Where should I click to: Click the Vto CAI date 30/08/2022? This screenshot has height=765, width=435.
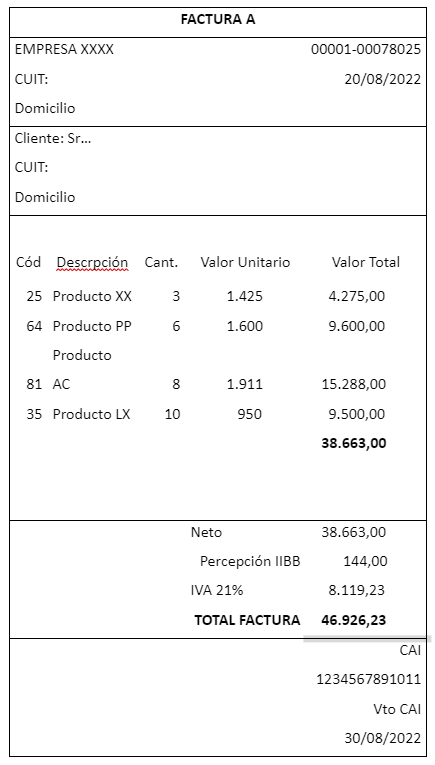click(382, 738)
